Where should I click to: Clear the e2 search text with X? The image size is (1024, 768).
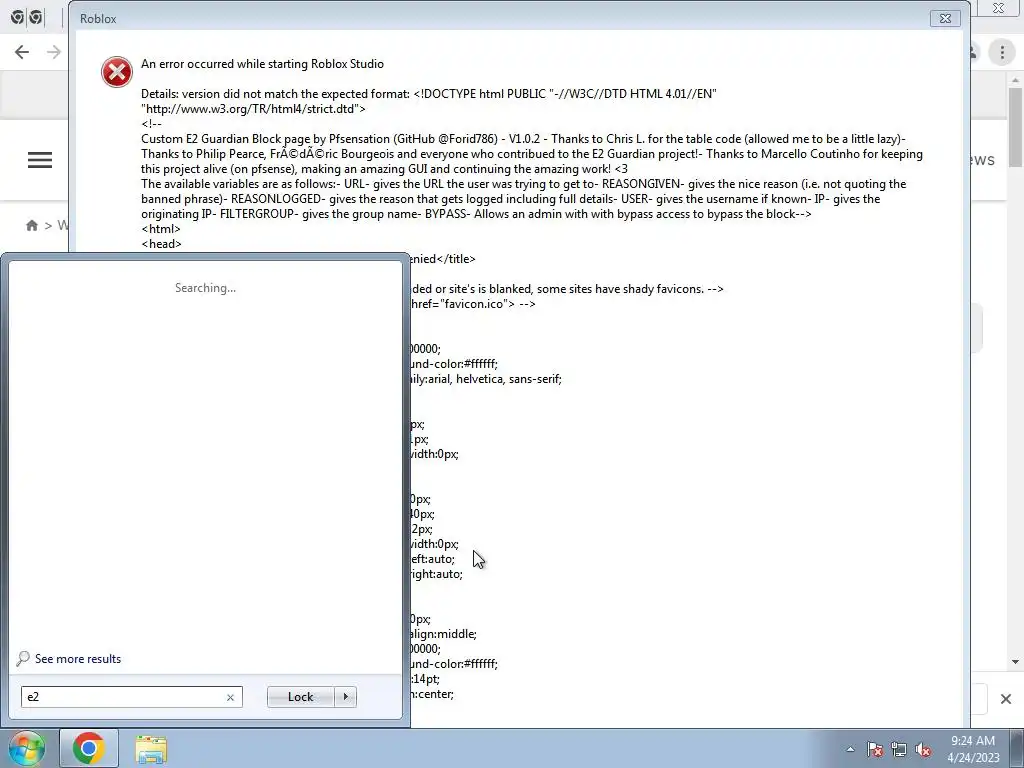click(x=230, y=697)
